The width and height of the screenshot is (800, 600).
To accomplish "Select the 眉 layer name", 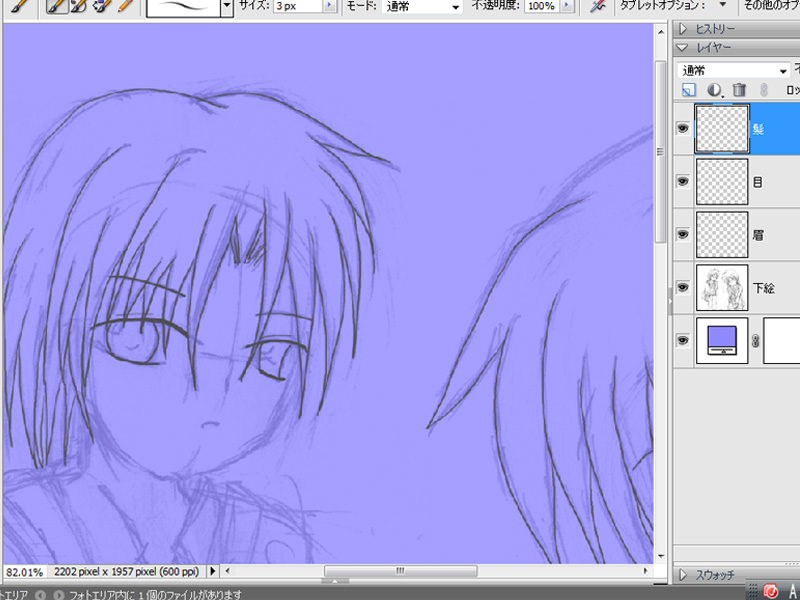I will click(x=758, y=235).
